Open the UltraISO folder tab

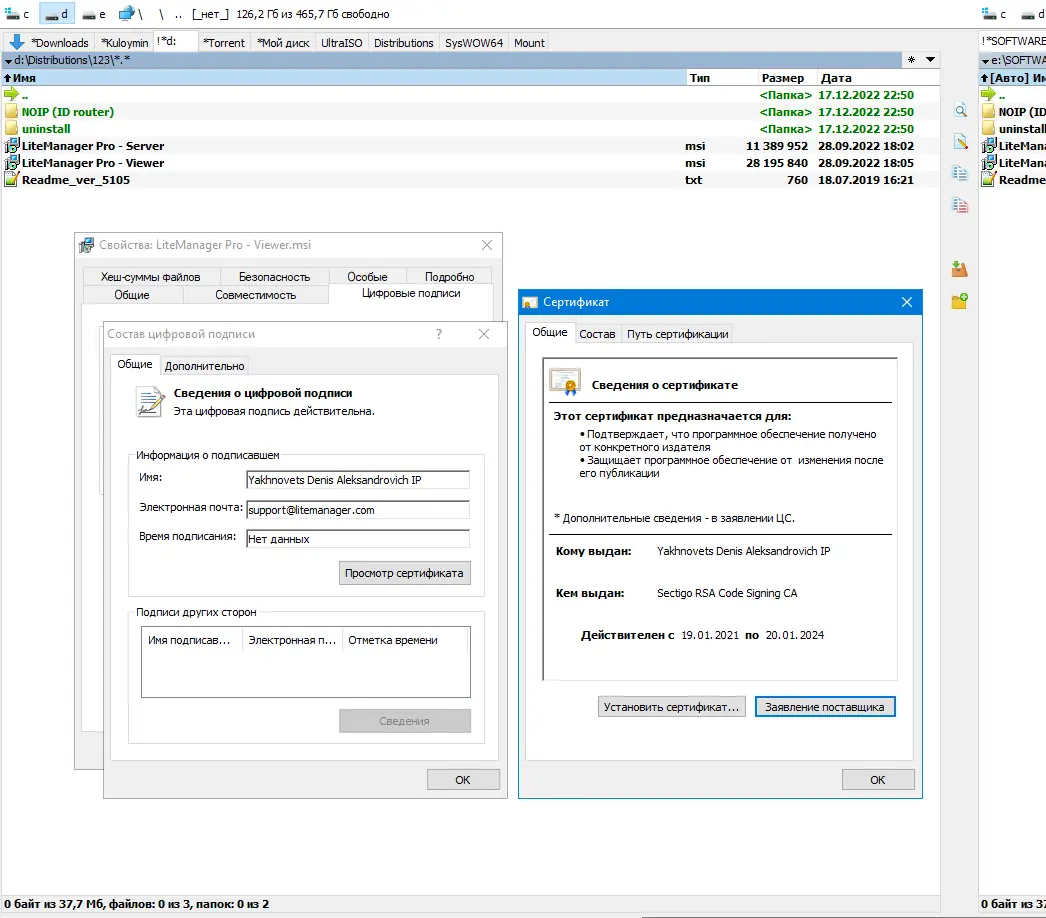point(342,43)
